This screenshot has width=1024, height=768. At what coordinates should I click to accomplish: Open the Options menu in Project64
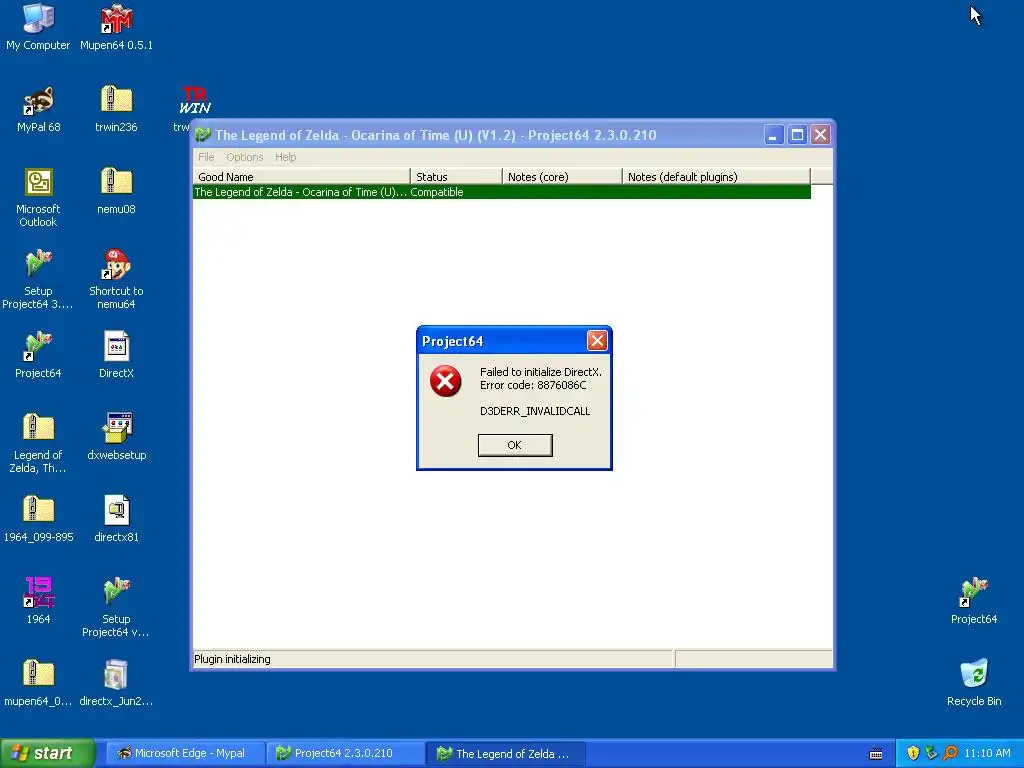pyautogui.click(x=244, y=157)
